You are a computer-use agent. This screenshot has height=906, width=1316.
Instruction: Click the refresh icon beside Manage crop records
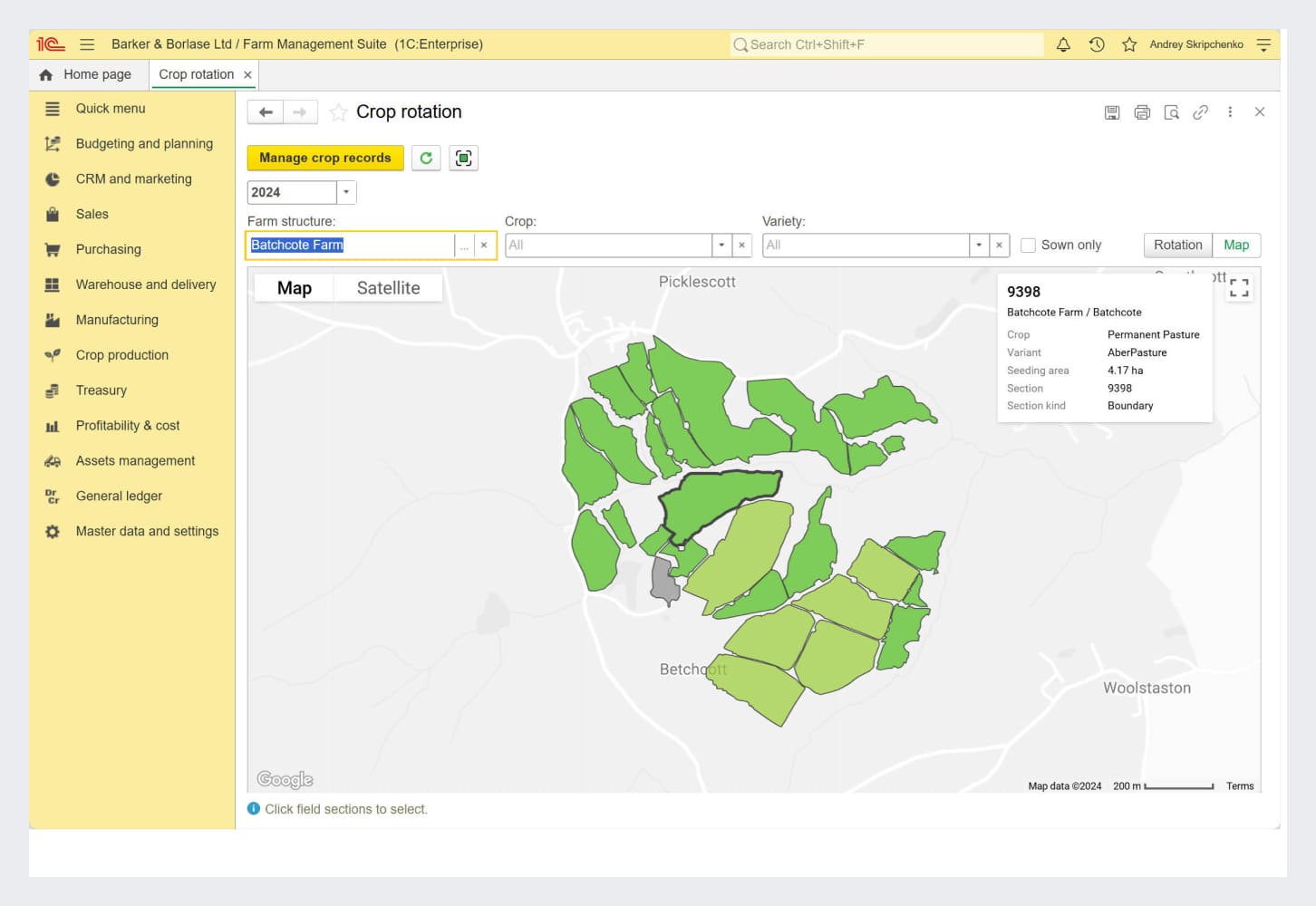pyautogui.click(x=426, y=158)
